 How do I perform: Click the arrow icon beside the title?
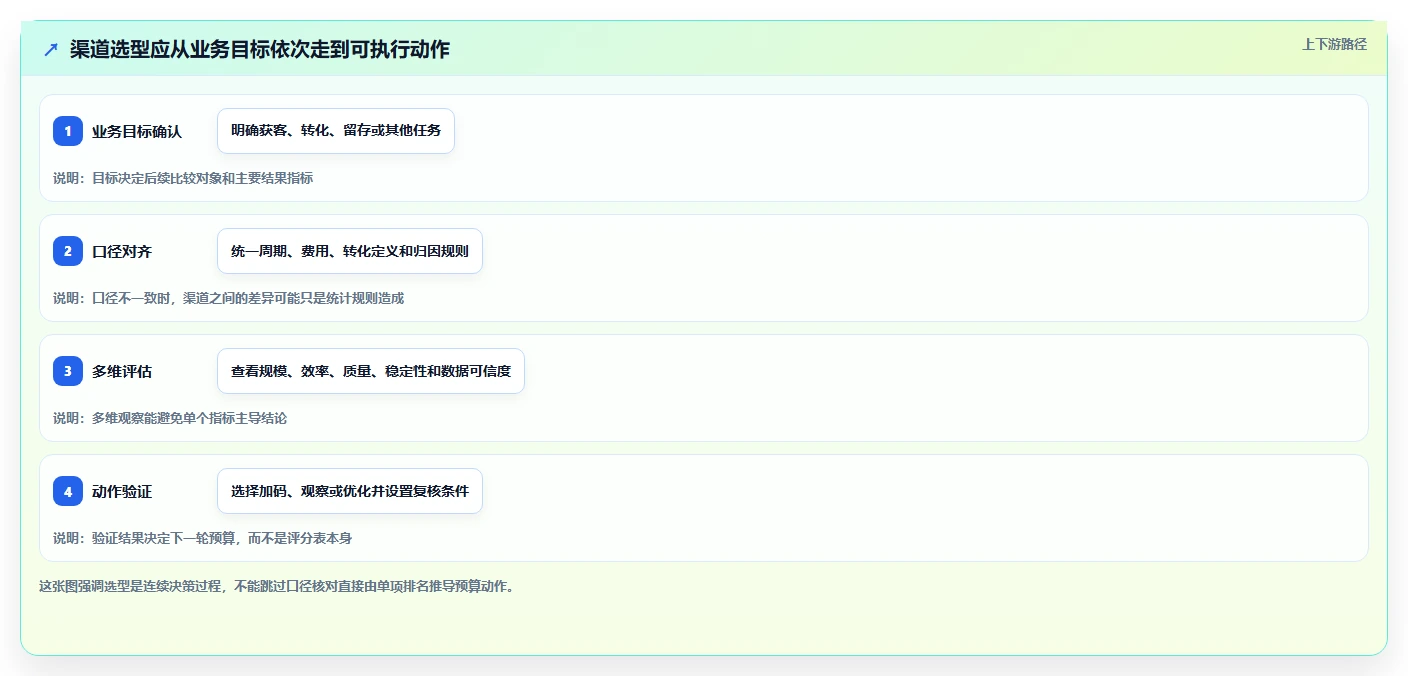tap(51, 49)
